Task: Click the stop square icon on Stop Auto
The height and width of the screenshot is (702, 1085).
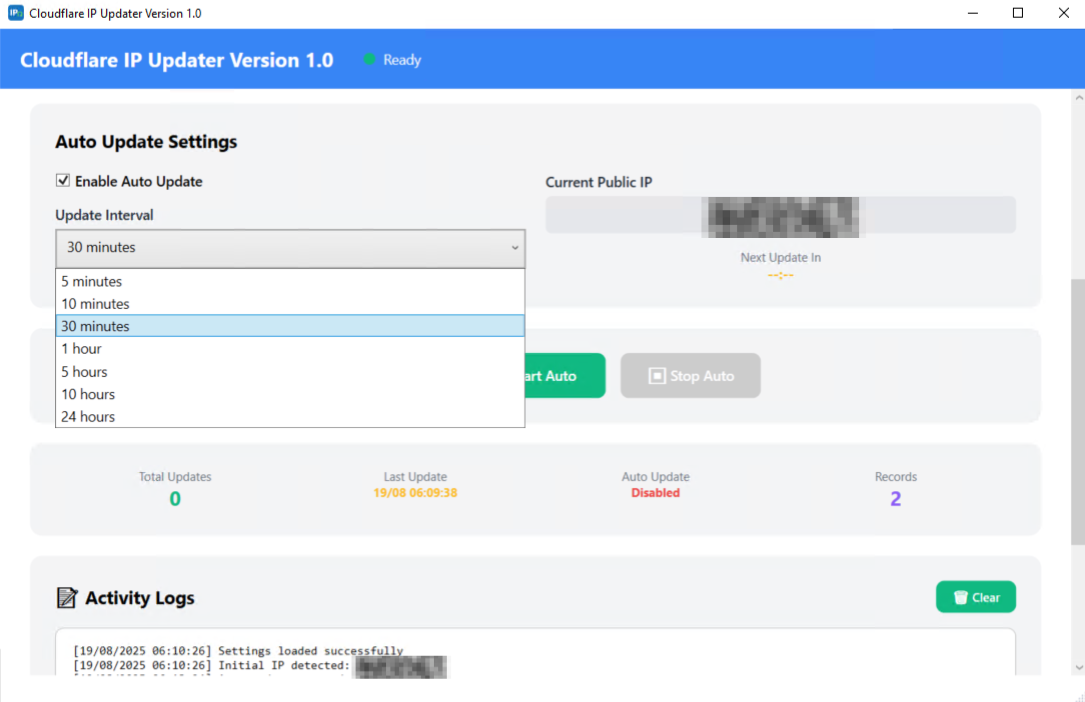Action: (657, 376)
